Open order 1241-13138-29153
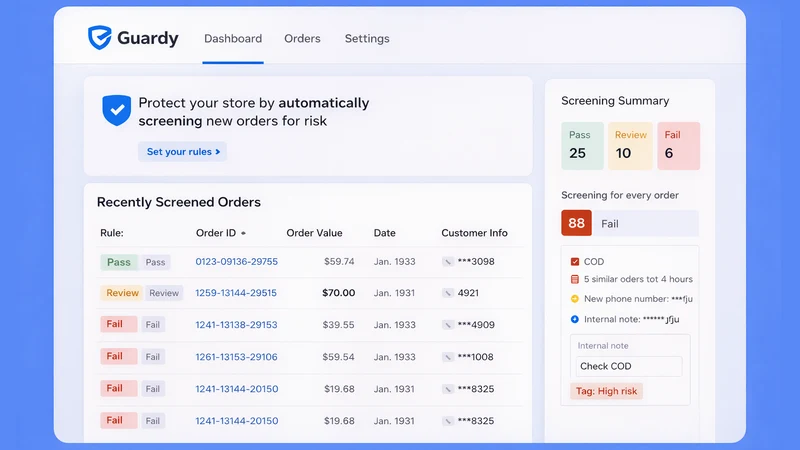 237,325
